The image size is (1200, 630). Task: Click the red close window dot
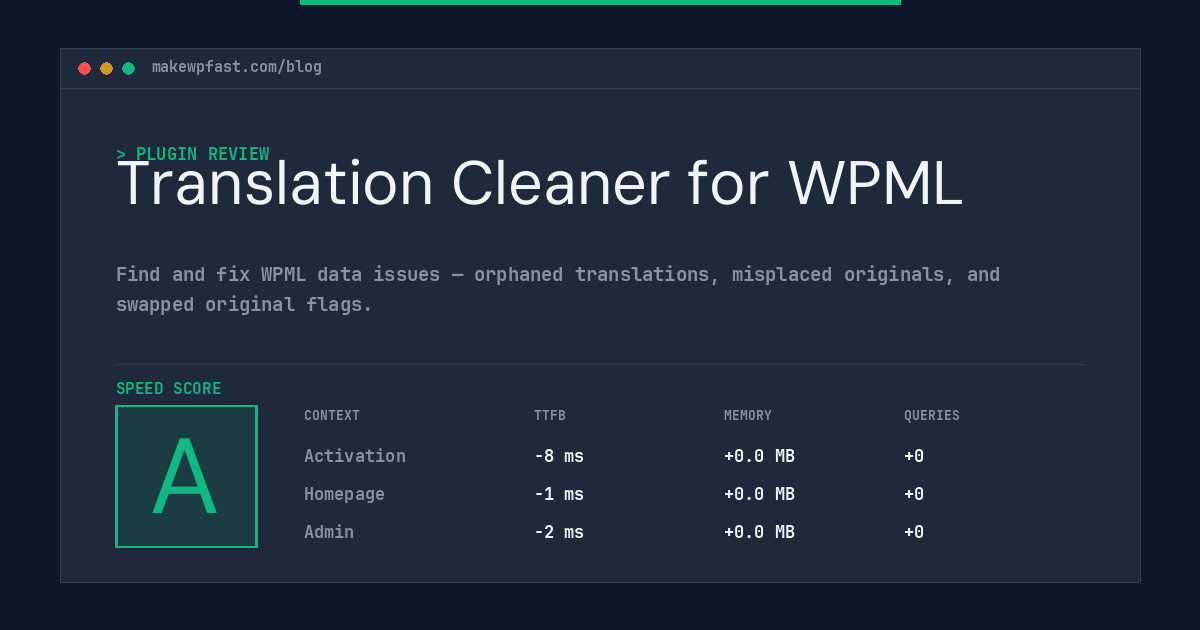pyautogui.click(x=84, y=68)
